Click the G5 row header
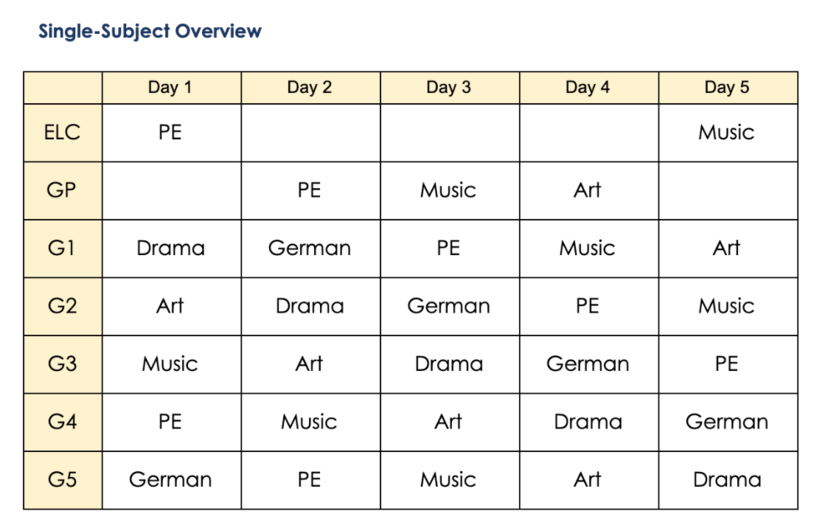Screen dimensions: 814x525 (63, 480)
